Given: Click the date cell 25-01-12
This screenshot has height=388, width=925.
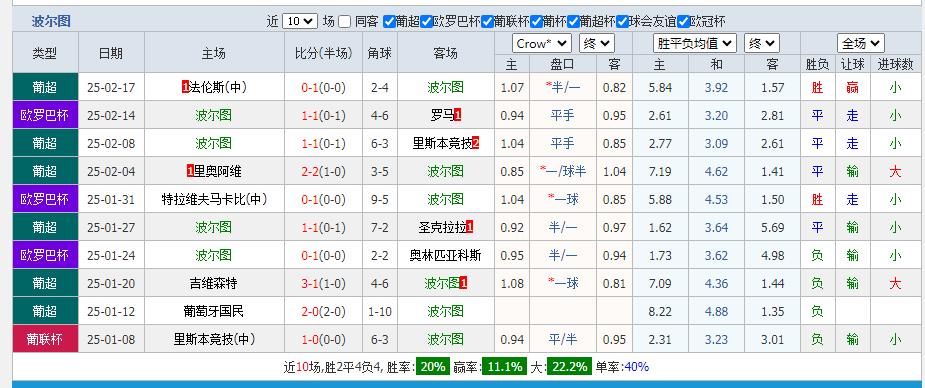Looking at the screenshot, I should [111, 312].
